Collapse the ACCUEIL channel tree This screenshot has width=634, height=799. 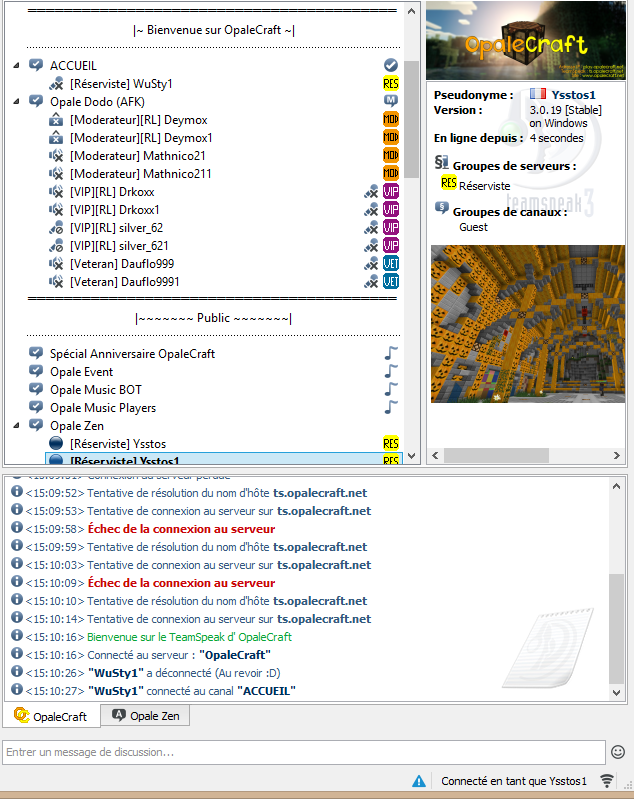16,65
